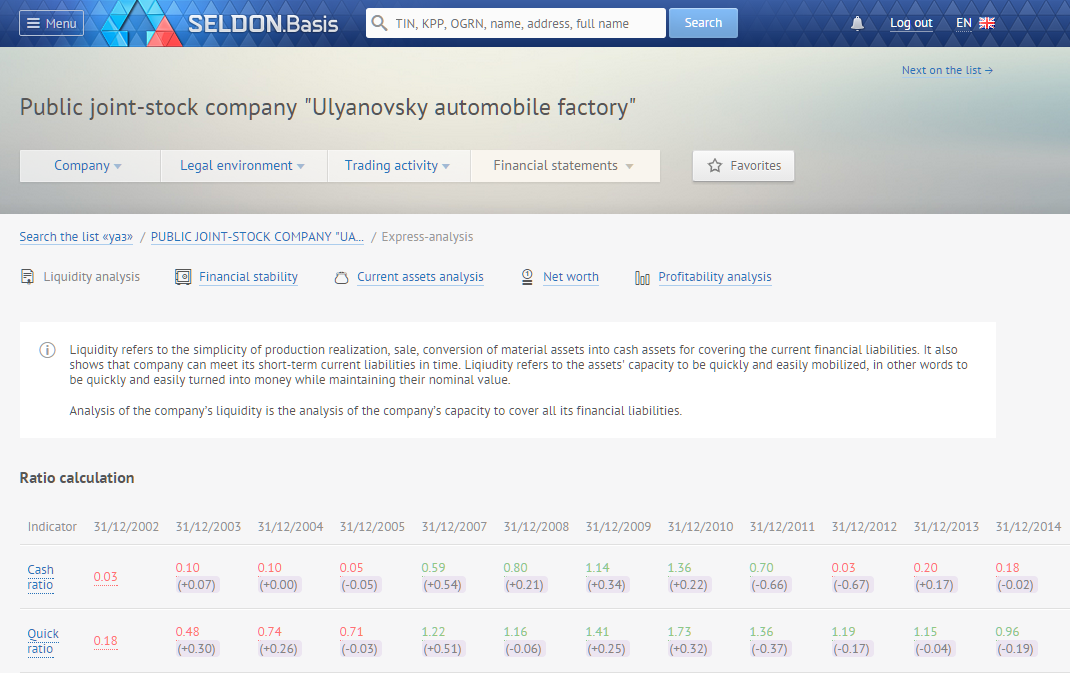
Task: Expand the Legal environment dropdown
Action: tap(244, 166)
